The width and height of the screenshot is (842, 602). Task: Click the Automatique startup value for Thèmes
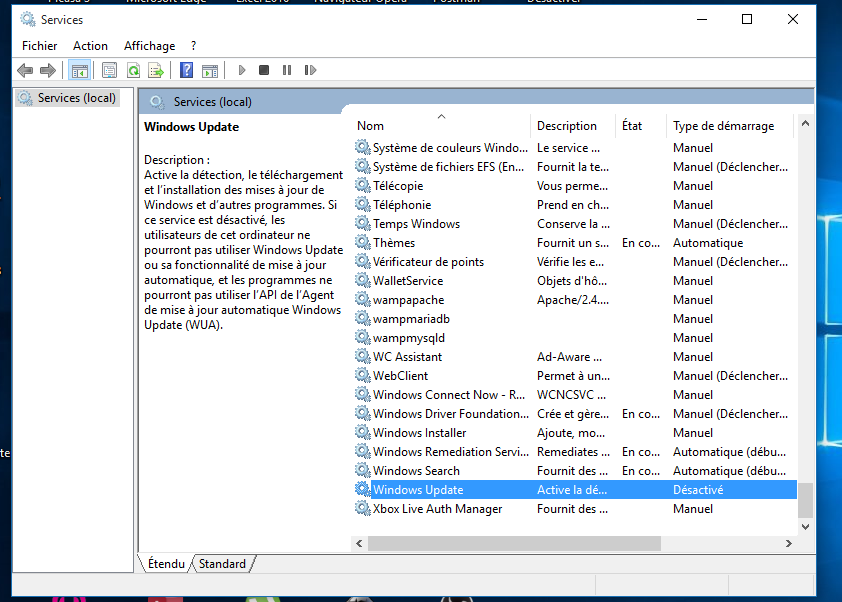[708, 243]
